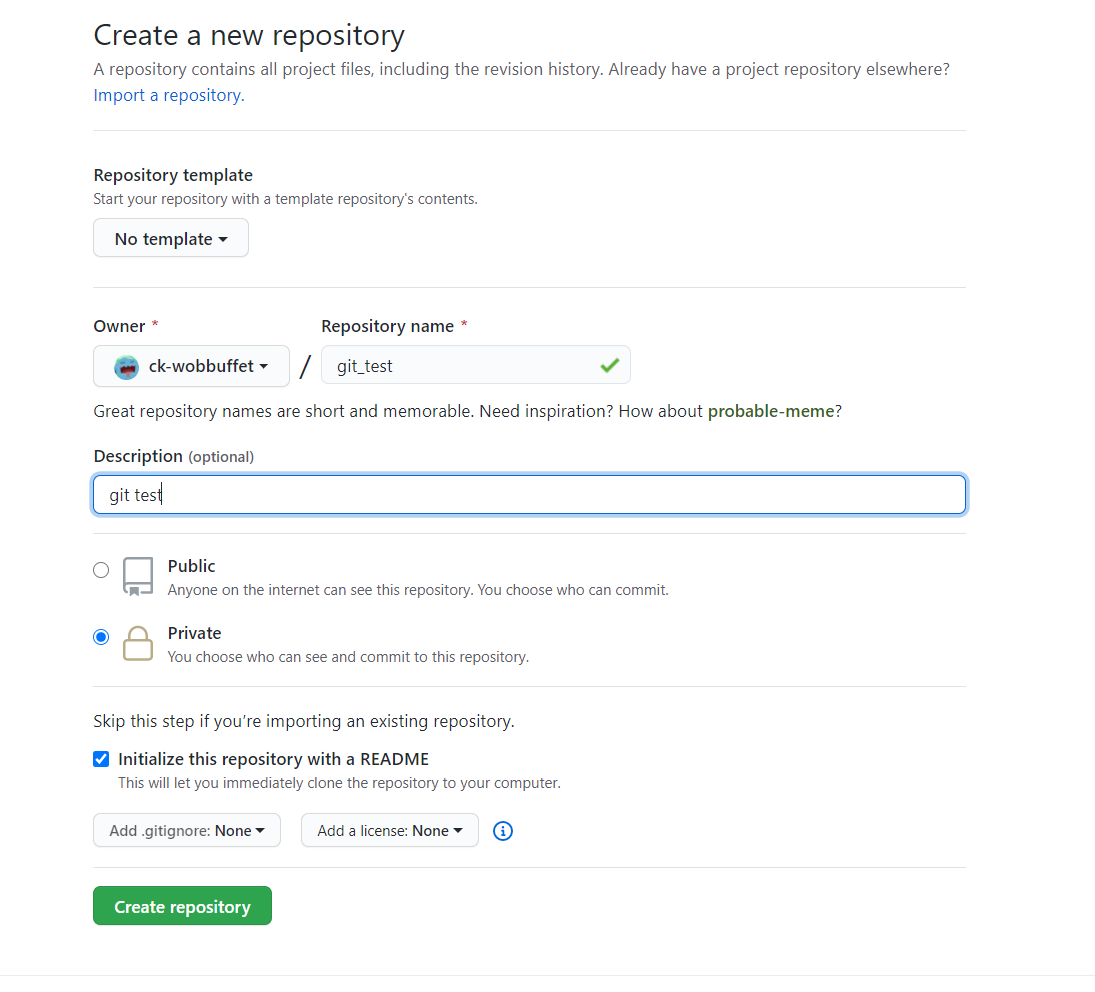
Task: Click the Public repository book icon
Action: (138, 577)
